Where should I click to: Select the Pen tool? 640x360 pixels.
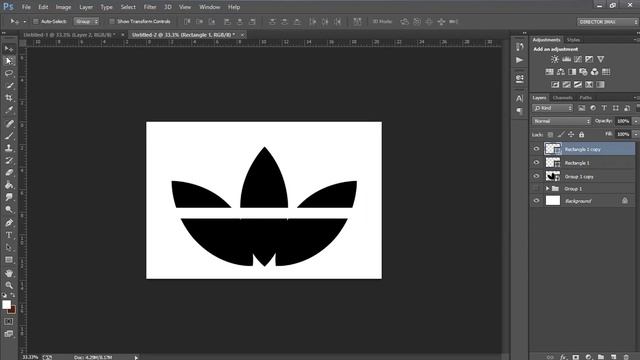pos(9,223)
